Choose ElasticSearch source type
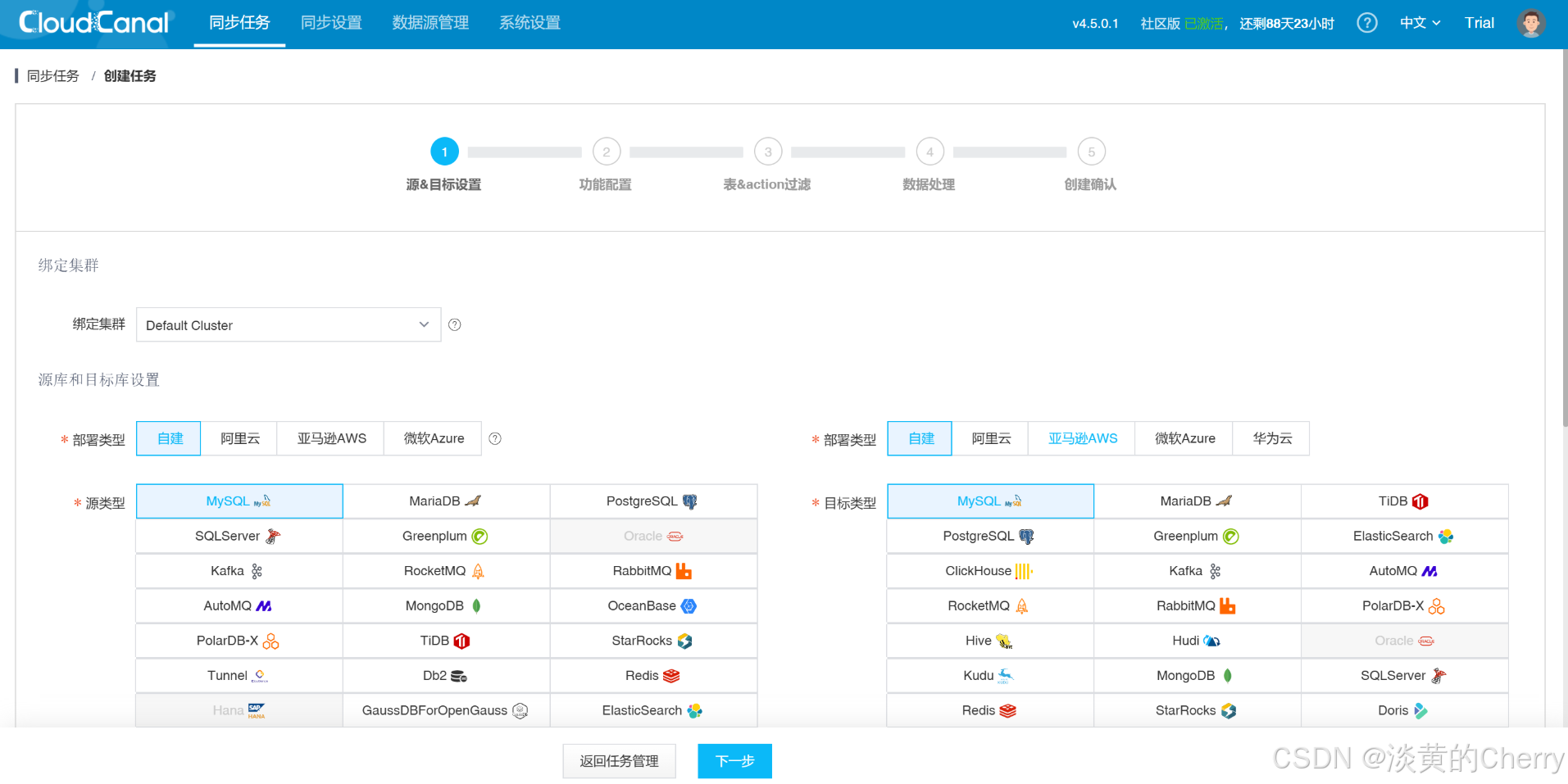Viewport: 1568px width, 784px height. tap(653, 710)
